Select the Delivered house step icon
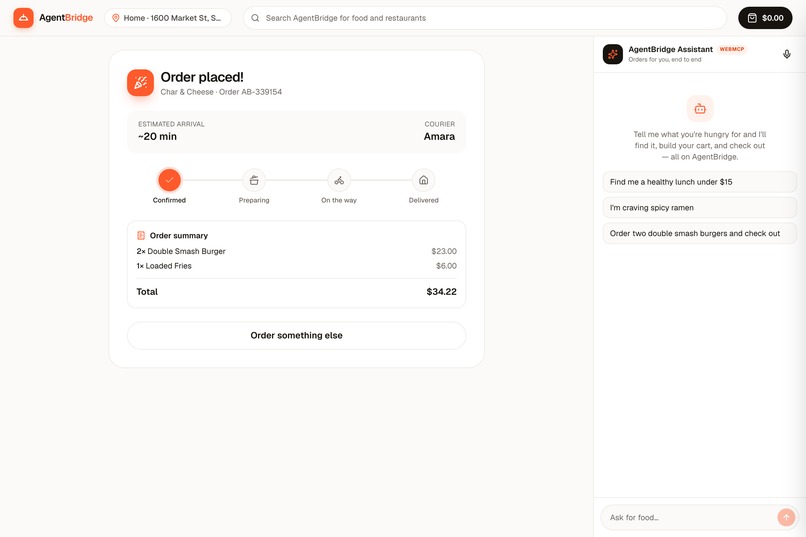 tap(424, 180)
